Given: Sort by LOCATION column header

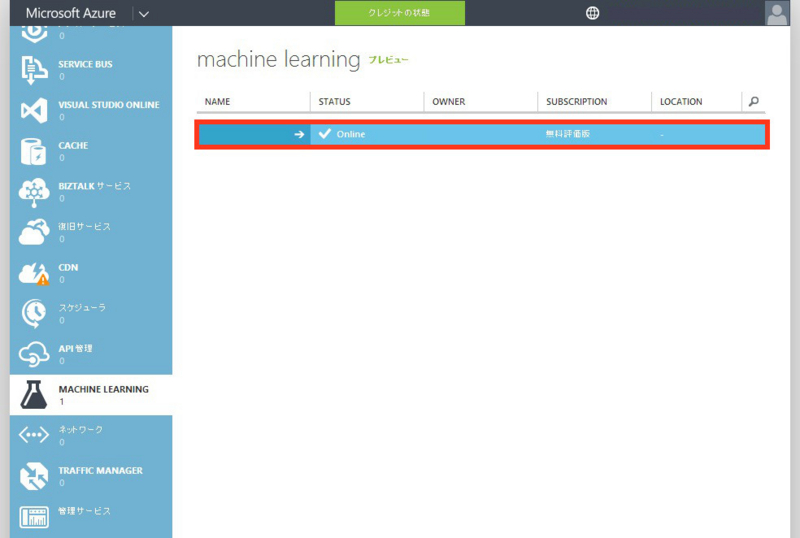Looking at the screenshot, I should (x=681, y=102).
